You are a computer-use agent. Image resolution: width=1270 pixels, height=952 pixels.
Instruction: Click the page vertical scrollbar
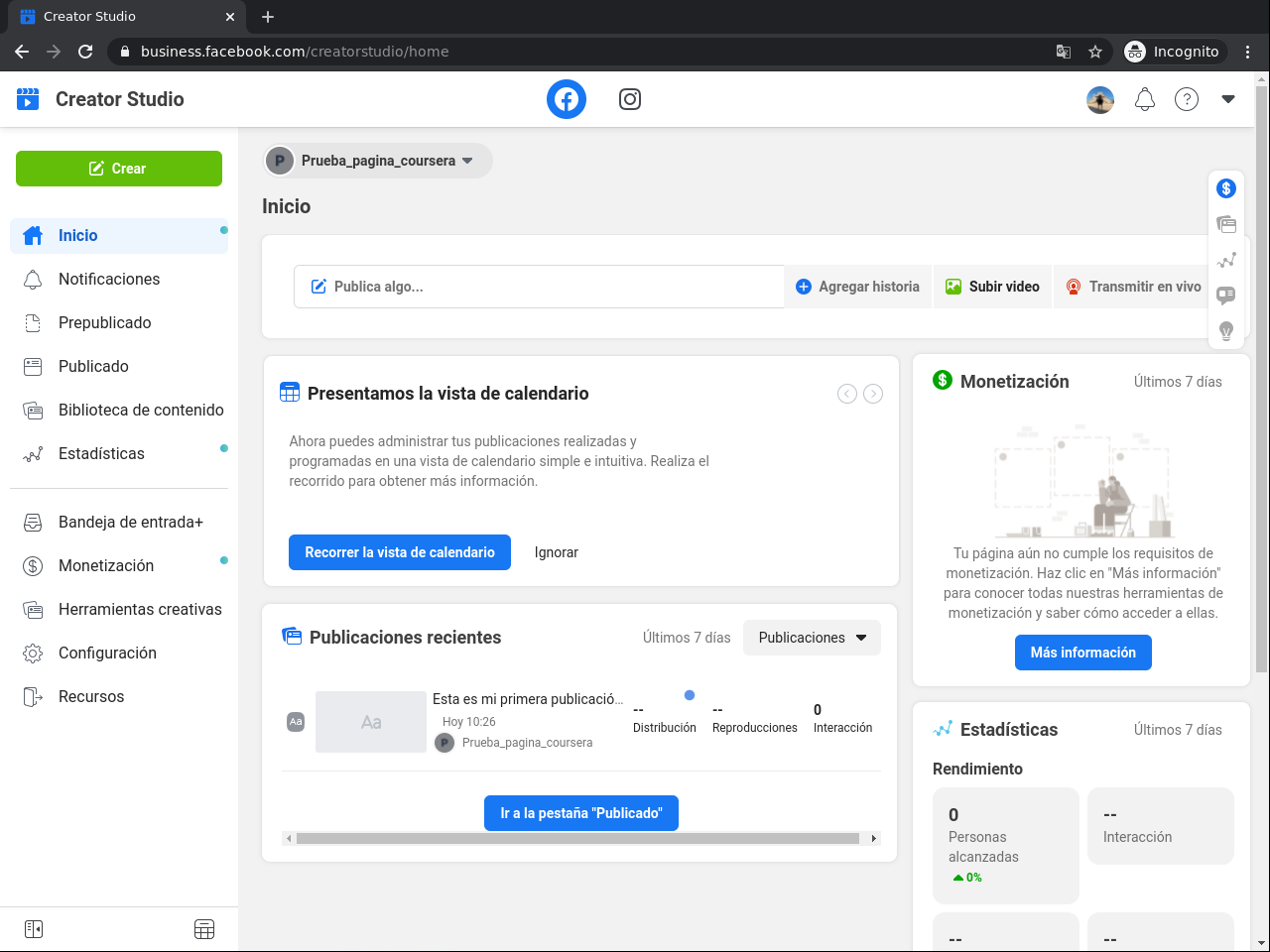pyautogui.click(x=1262, y=379)
